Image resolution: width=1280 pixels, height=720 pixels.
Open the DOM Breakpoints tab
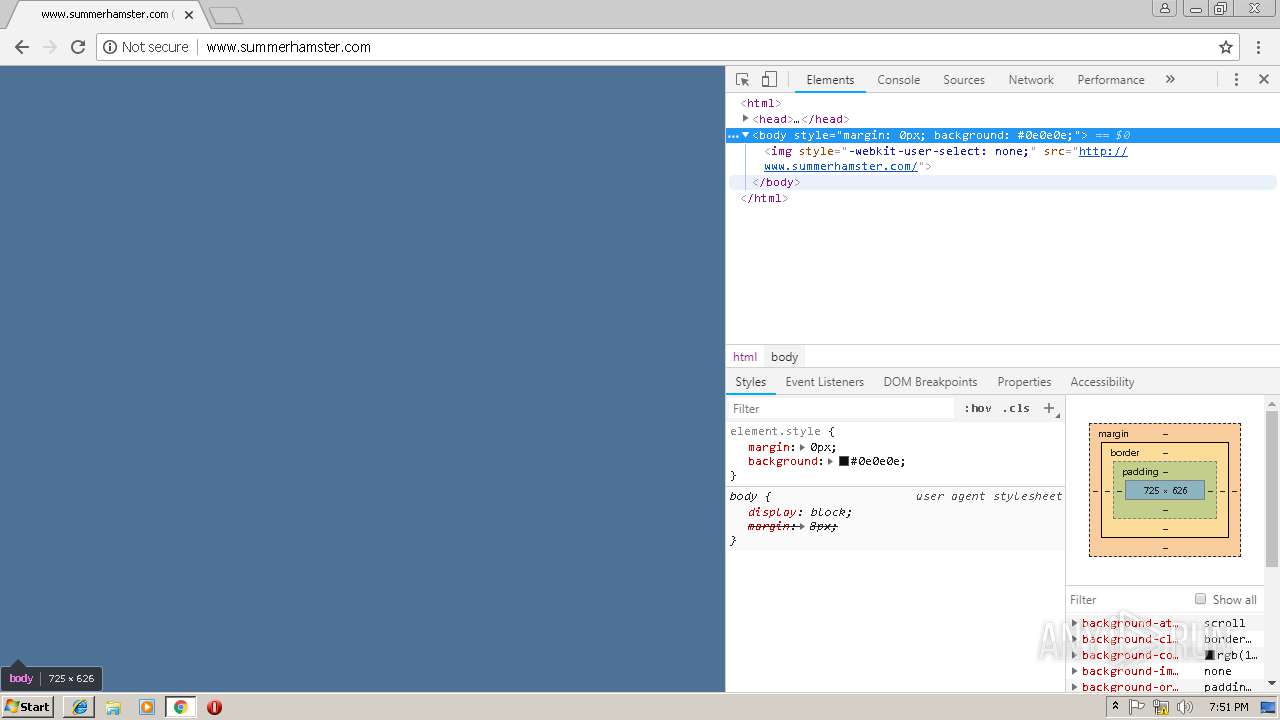[x=930, y=382]
